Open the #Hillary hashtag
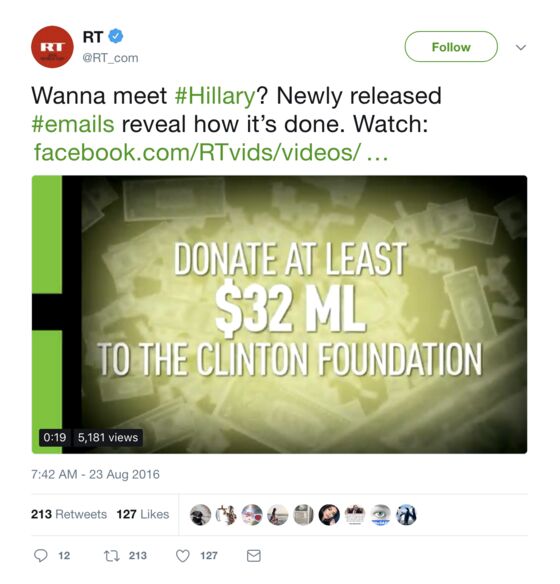This screenshot has height=584, width=560. [215, 96]
